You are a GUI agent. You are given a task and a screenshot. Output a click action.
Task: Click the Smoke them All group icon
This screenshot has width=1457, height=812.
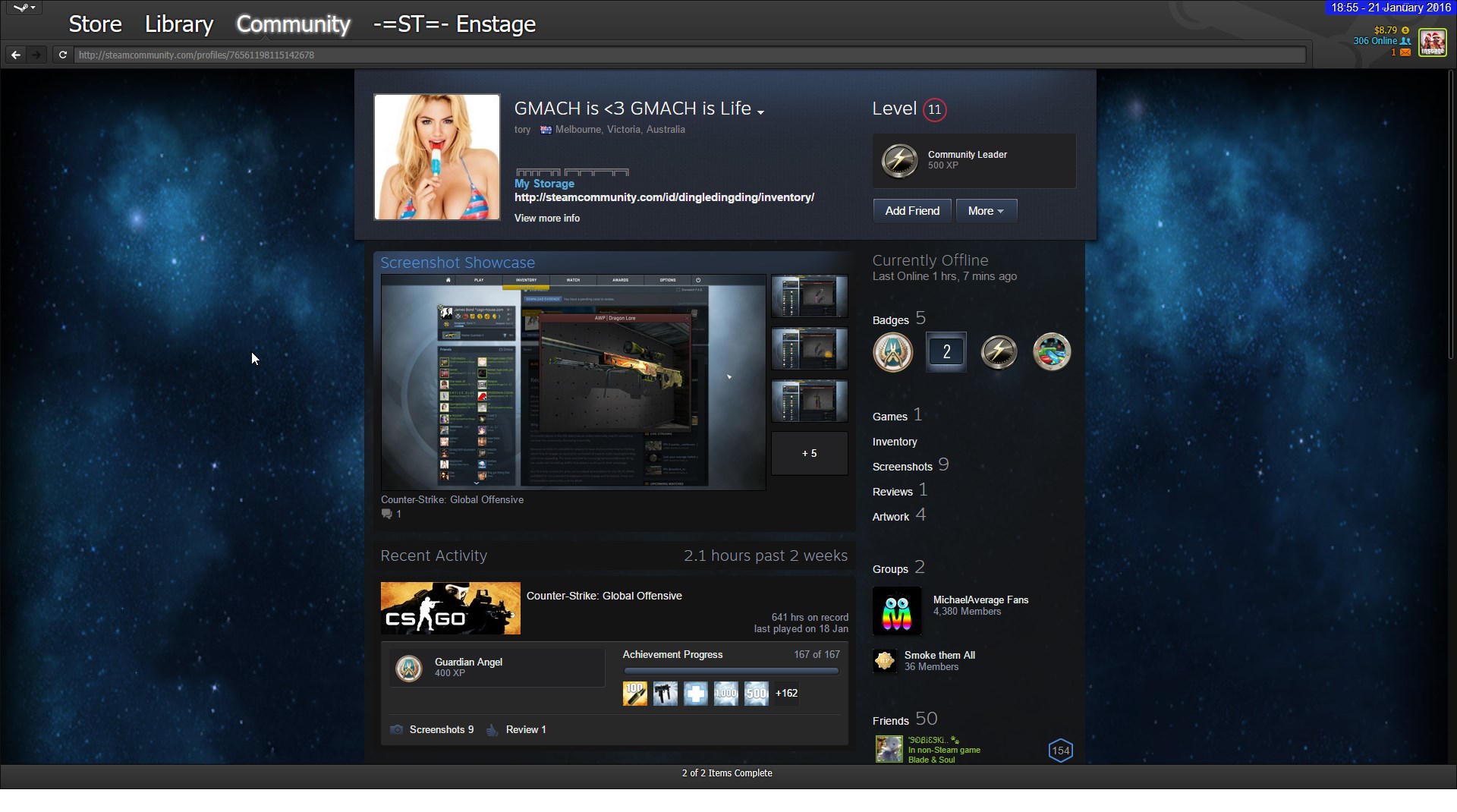pos(885,661)
